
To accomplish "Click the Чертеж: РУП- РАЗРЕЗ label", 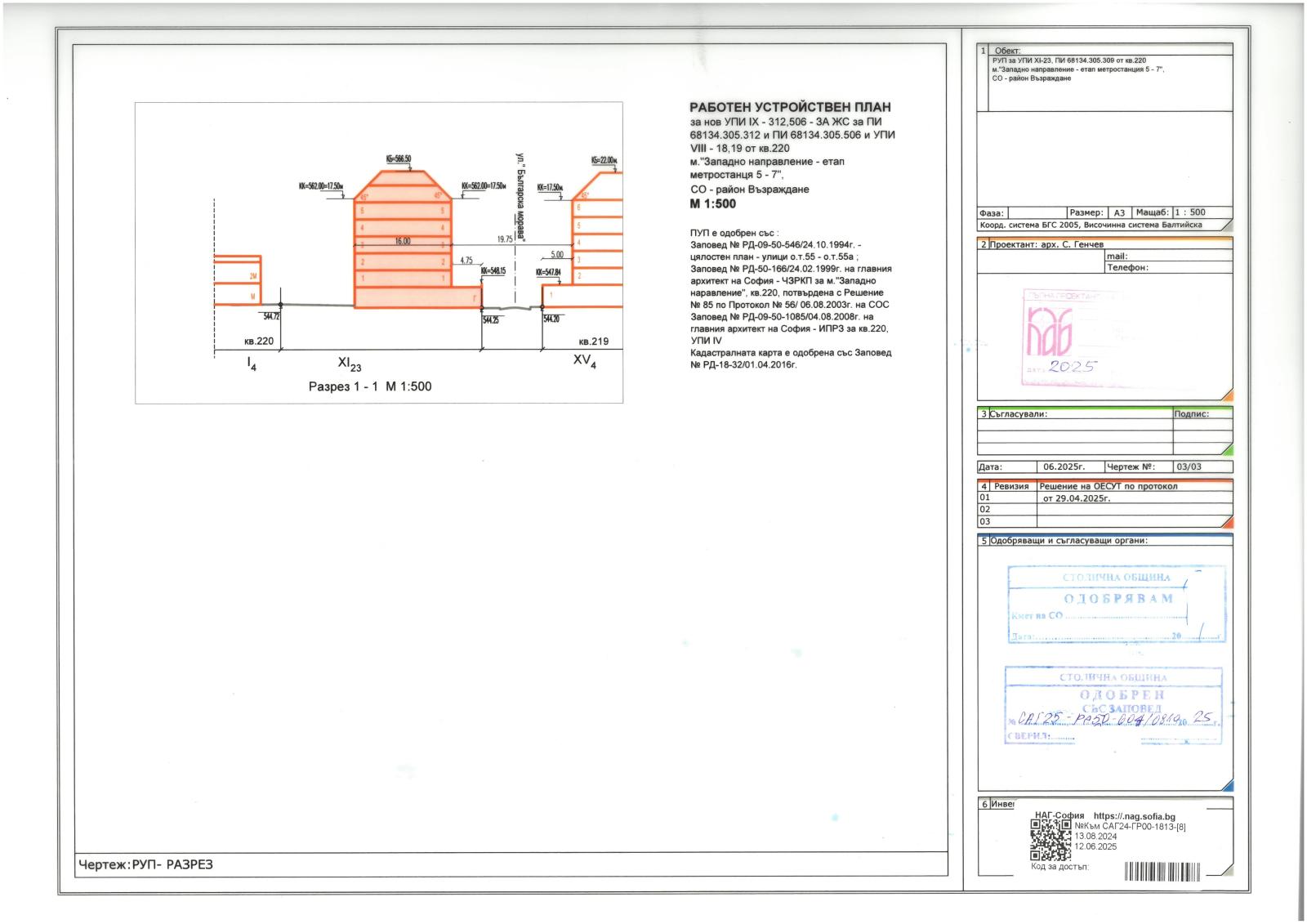I will click(145, 864).
